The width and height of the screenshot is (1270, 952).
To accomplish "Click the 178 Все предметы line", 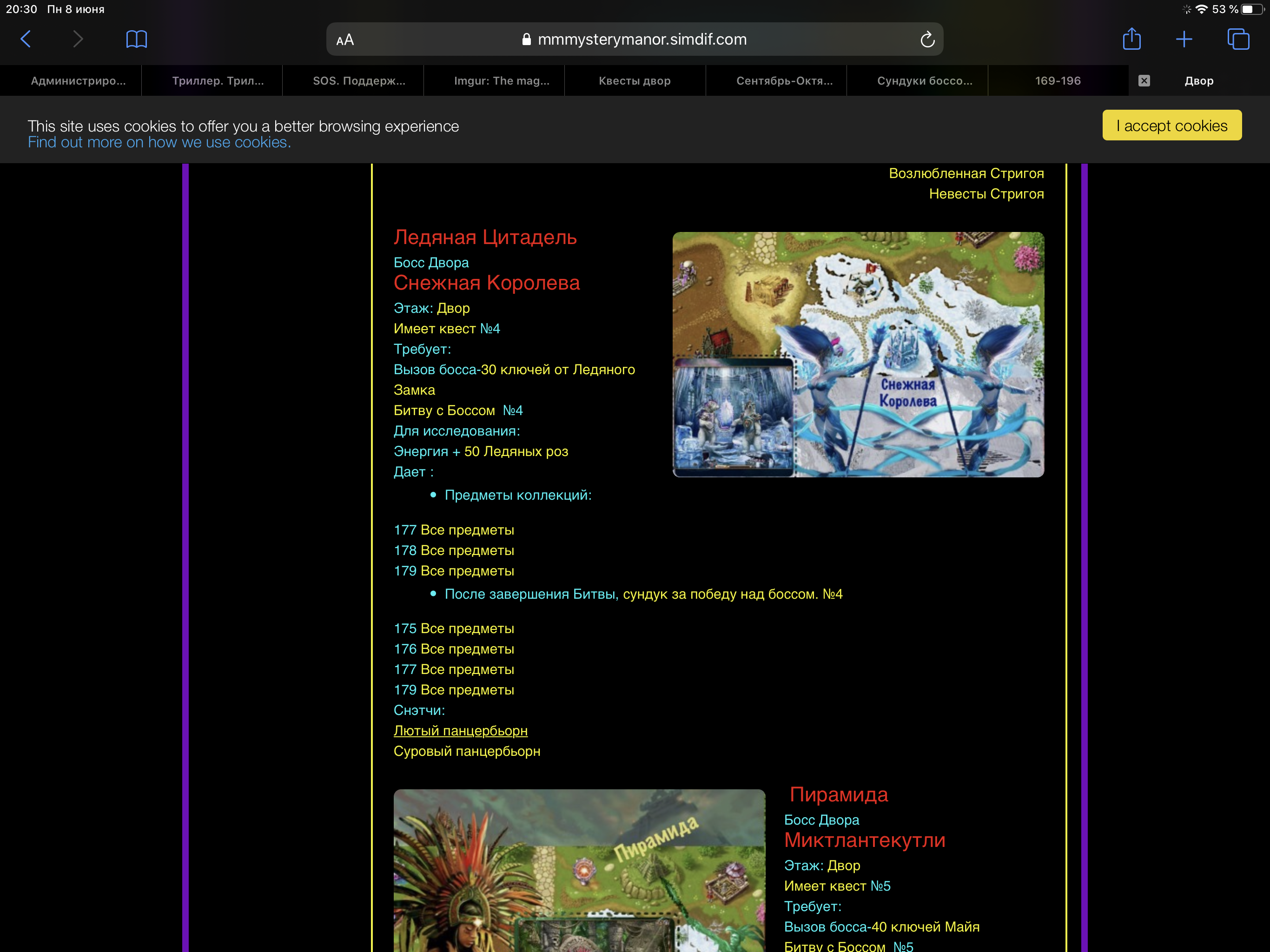I will [x=454, y=550].
